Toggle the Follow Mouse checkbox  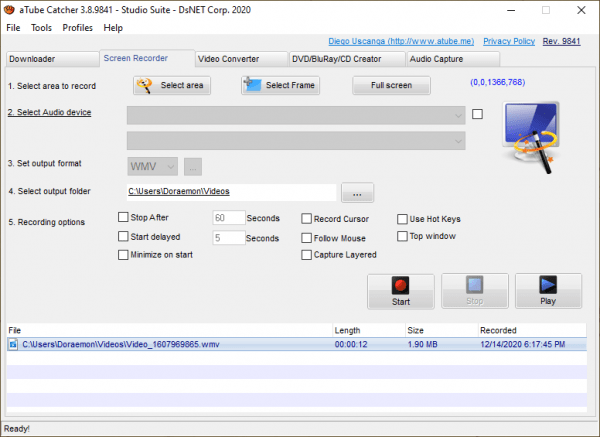(x=307, y=238)
